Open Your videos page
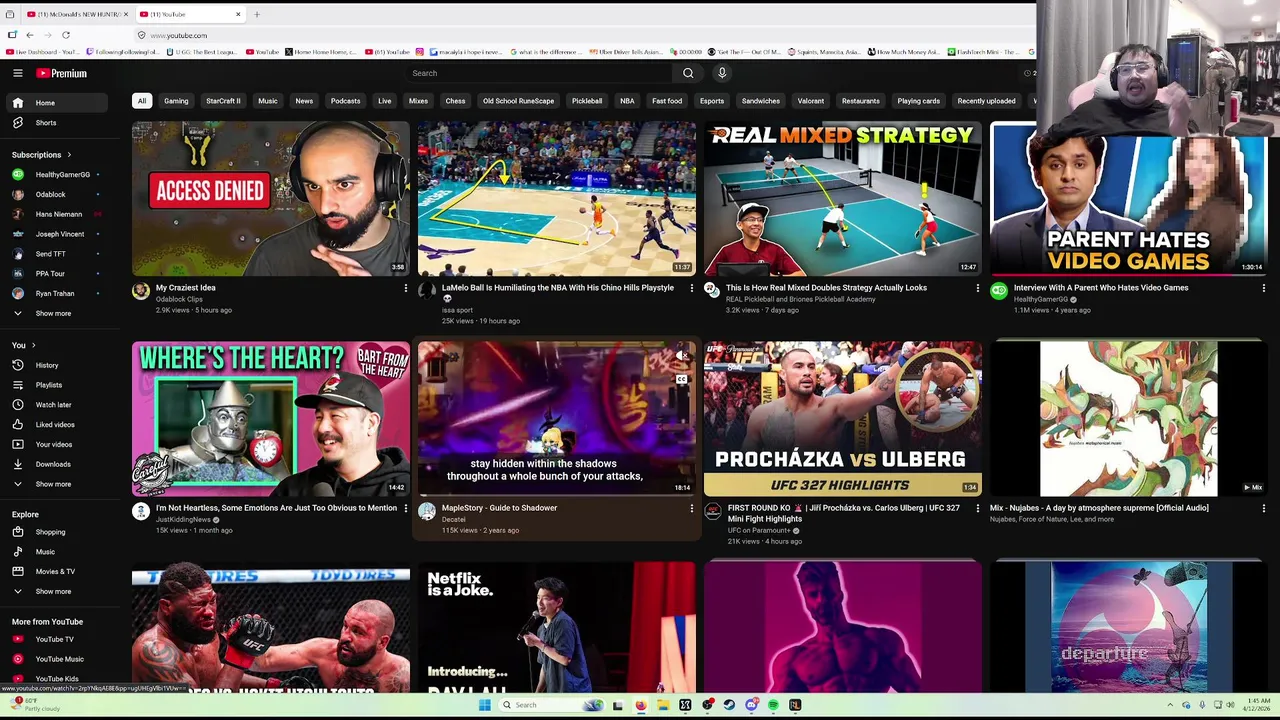The image size is (1280, 720). [x=57, y=444]
